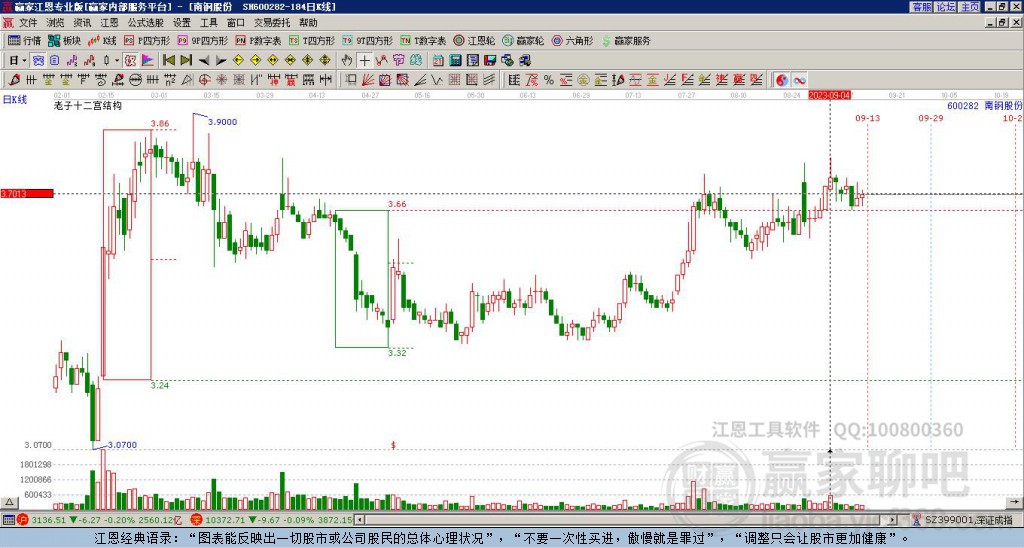1024x548 pixels.
Task: Select the Gann fan lines tool
Action: click(x=368, y=80)
